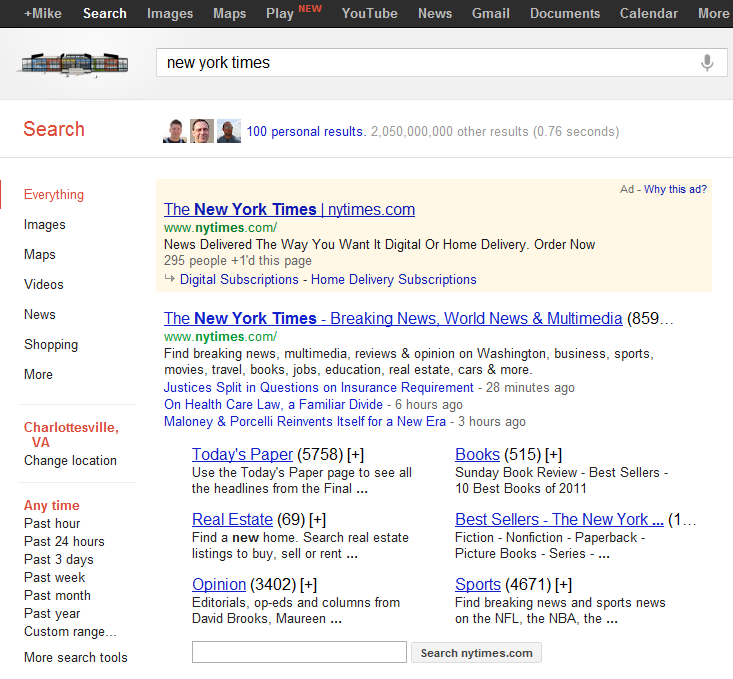
Task: Filter results by News in sidebar
Action: [40, 314]
